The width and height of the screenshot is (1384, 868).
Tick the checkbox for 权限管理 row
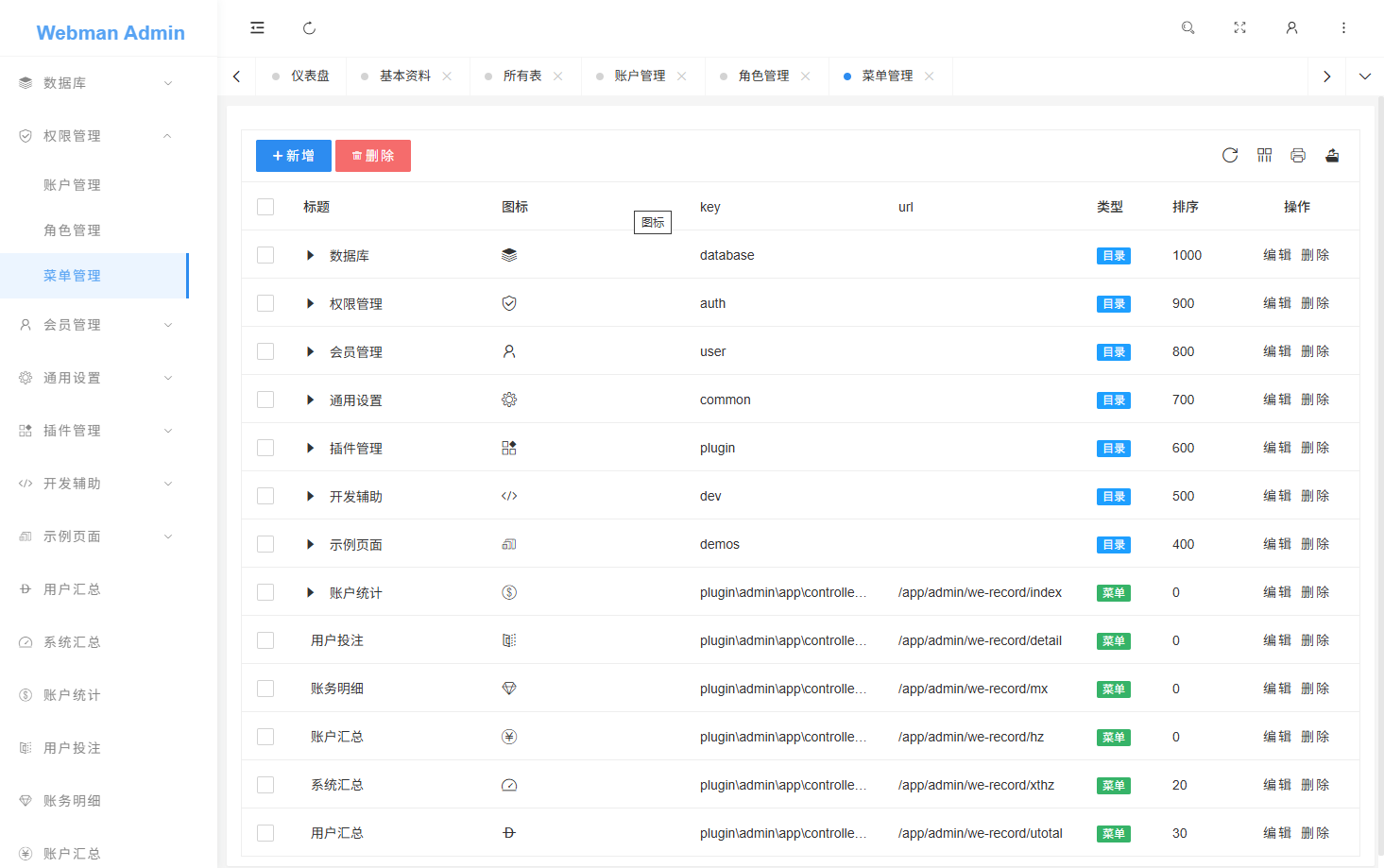[x=265, y=303]
